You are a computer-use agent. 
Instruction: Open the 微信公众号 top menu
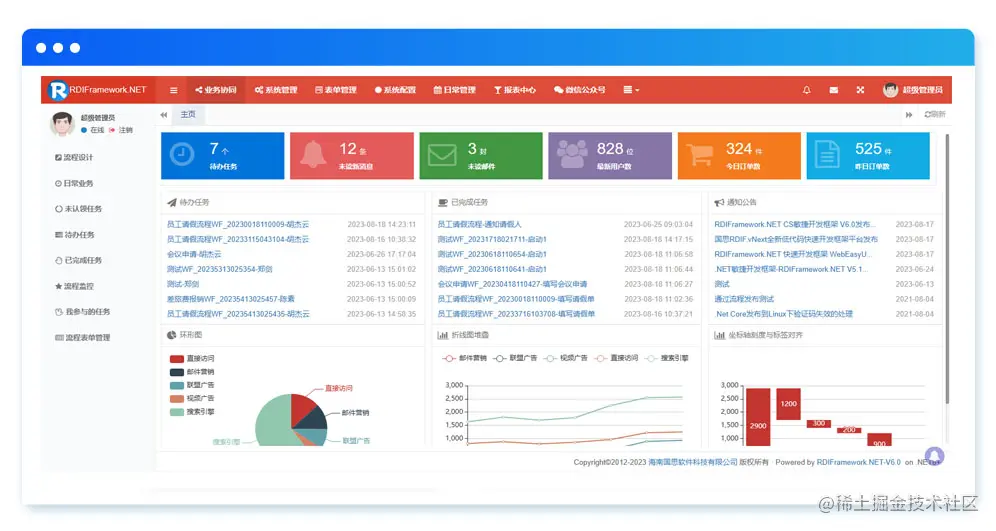click(x=579, y=90)
